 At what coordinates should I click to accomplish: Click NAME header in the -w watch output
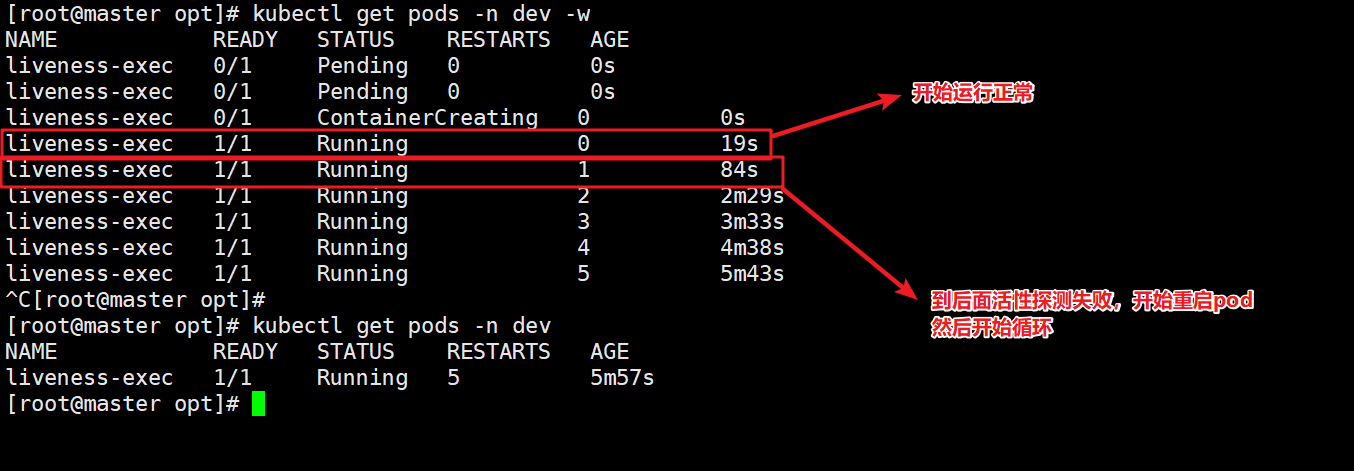pyautogui.click(x=31, y=40)
